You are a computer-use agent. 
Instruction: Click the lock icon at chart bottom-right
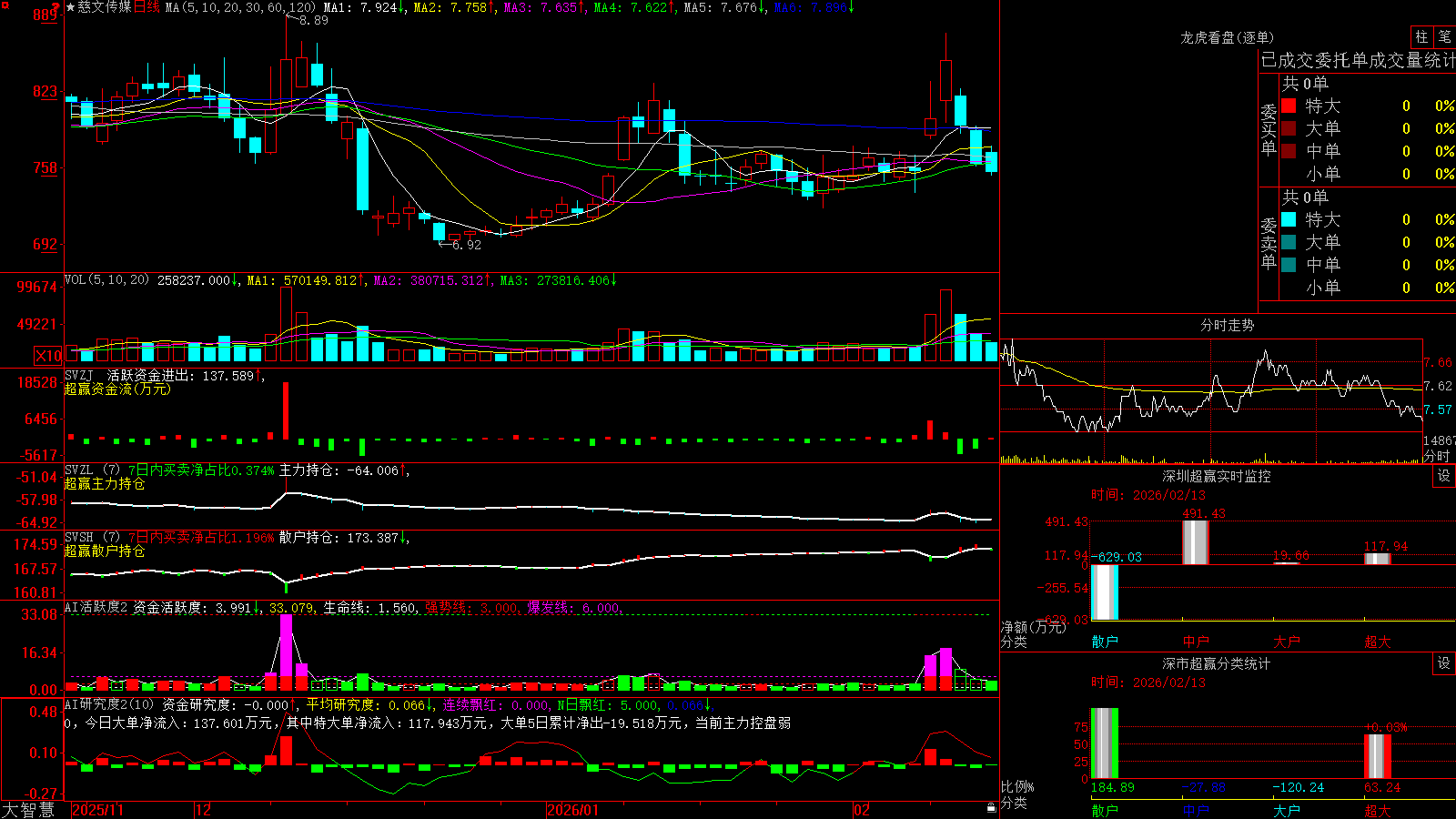(x=991, y=807)
